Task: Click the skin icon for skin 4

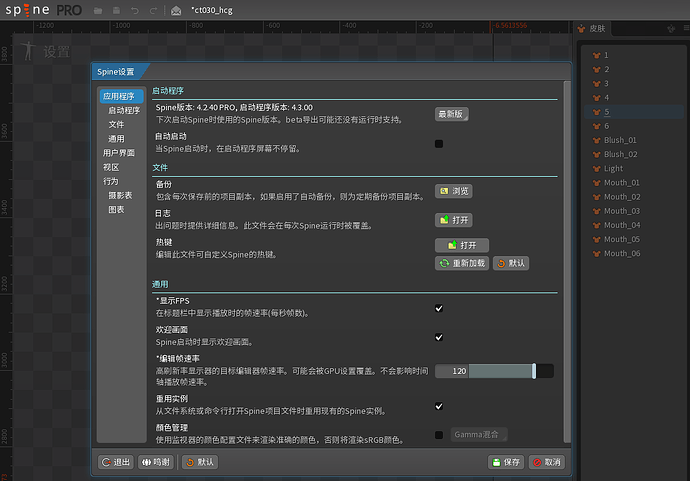Action: point(597,98)
